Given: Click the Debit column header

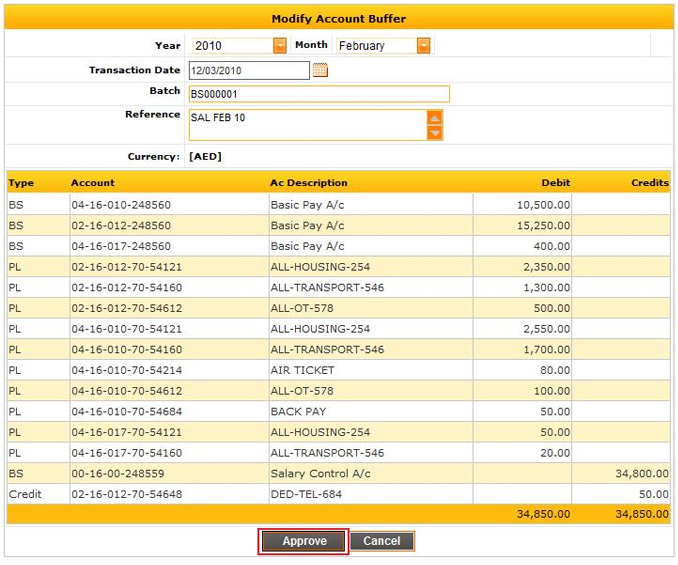Looking at the screenshot, I should click(556, 183).
